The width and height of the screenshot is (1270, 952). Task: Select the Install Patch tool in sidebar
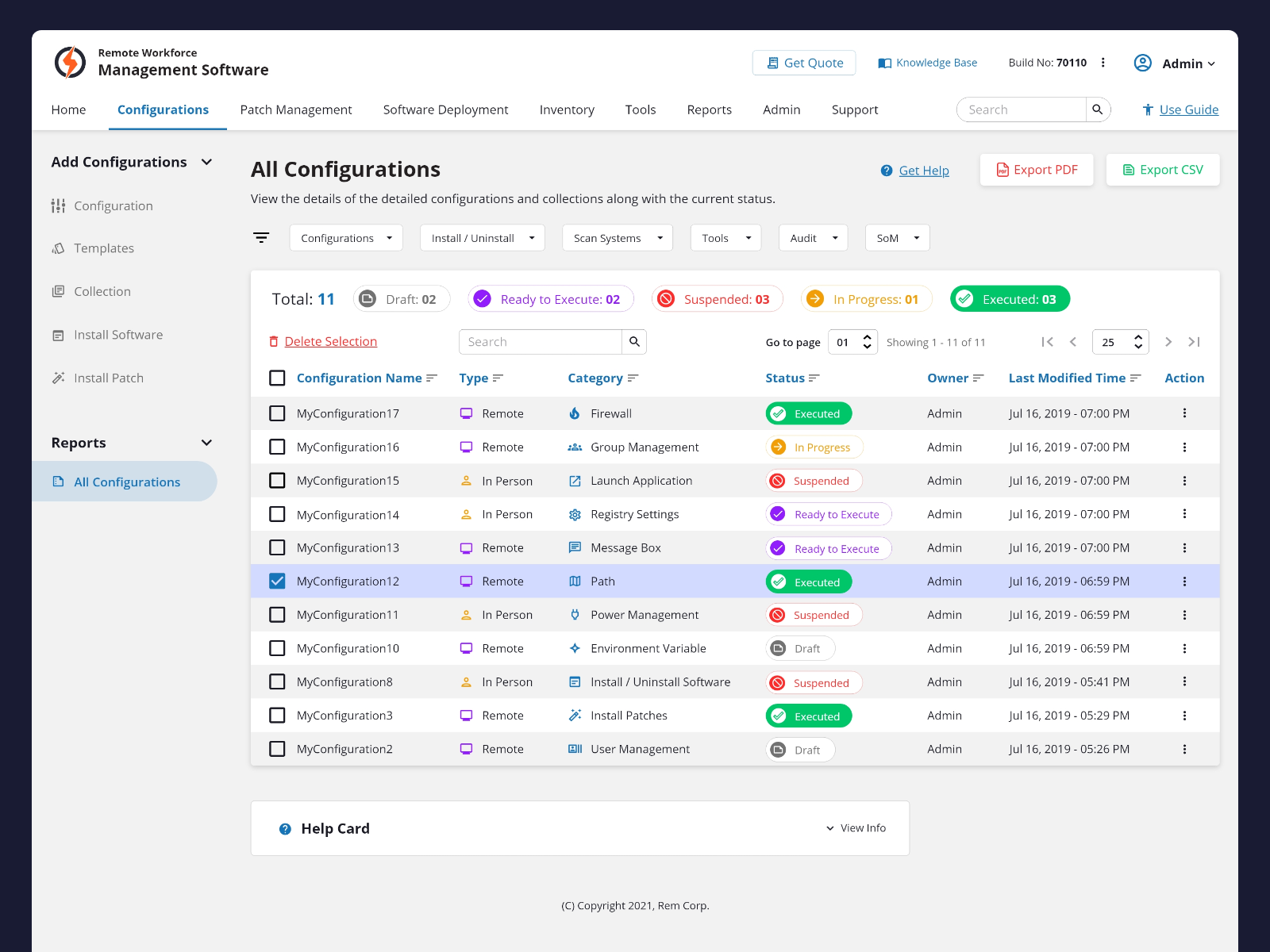[x=109, y=378]
